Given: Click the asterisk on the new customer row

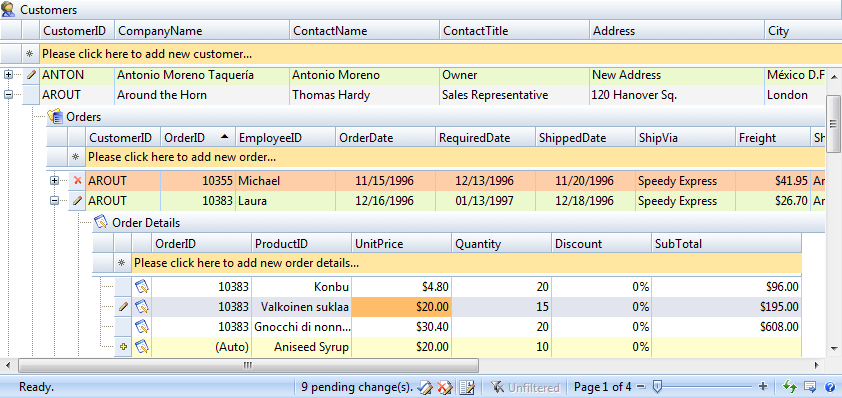Looking at the screenshot, I should point(31,54).
